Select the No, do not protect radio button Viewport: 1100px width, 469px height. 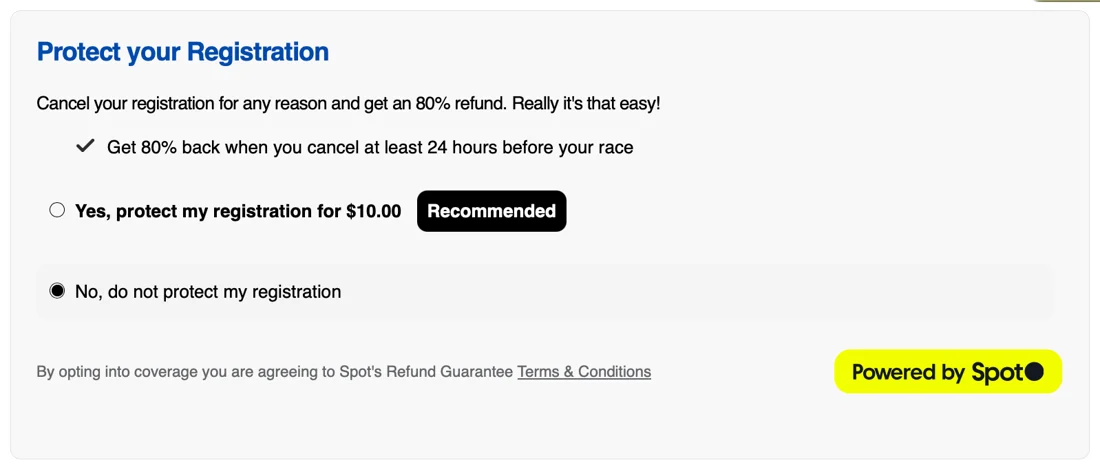pos(57,291)
